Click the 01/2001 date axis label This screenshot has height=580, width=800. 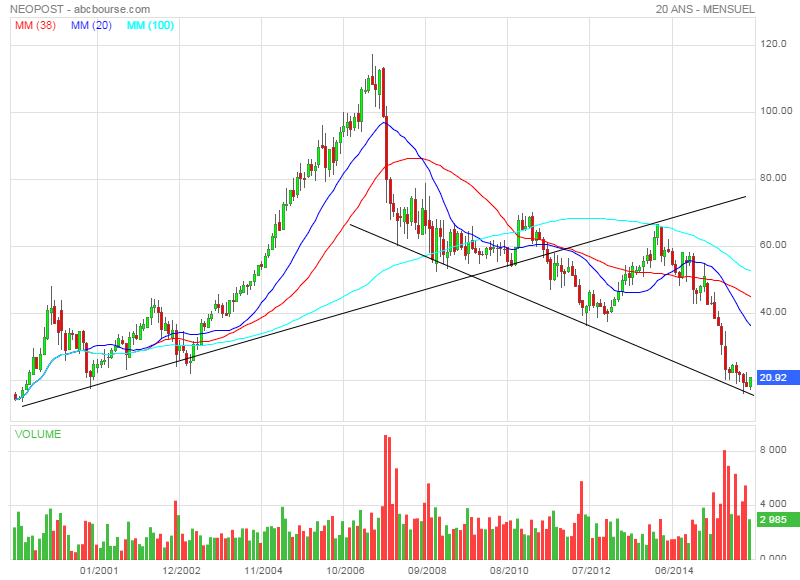pos(99,570)
